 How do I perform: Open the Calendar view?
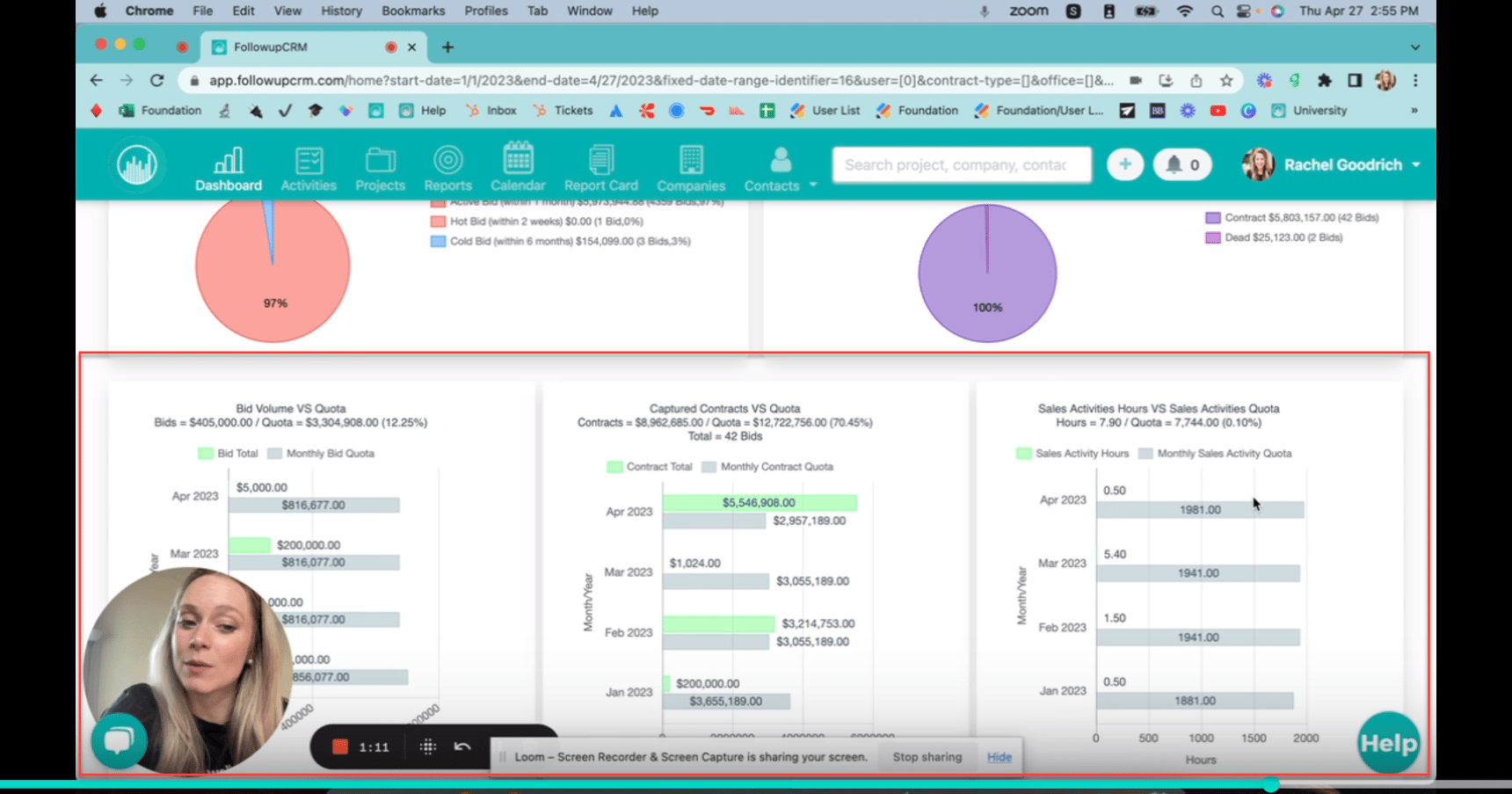click(519, 167)
